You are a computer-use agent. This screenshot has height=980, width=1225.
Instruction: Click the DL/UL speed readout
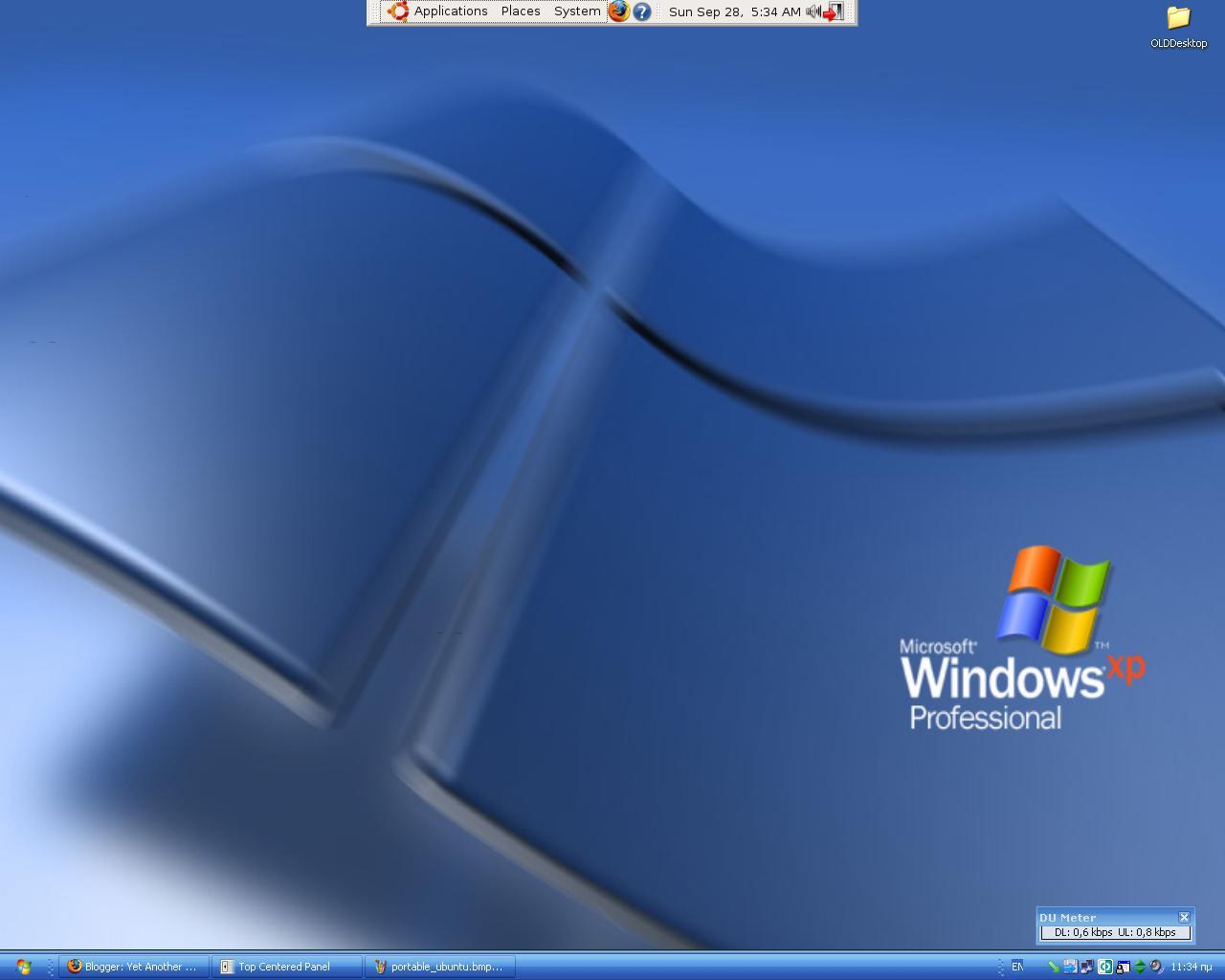1115,932
